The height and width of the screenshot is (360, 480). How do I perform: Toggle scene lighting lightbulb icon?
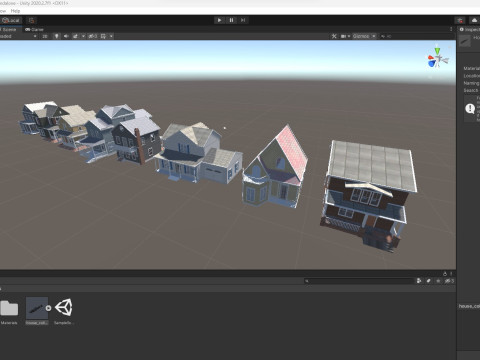[57, 36]
